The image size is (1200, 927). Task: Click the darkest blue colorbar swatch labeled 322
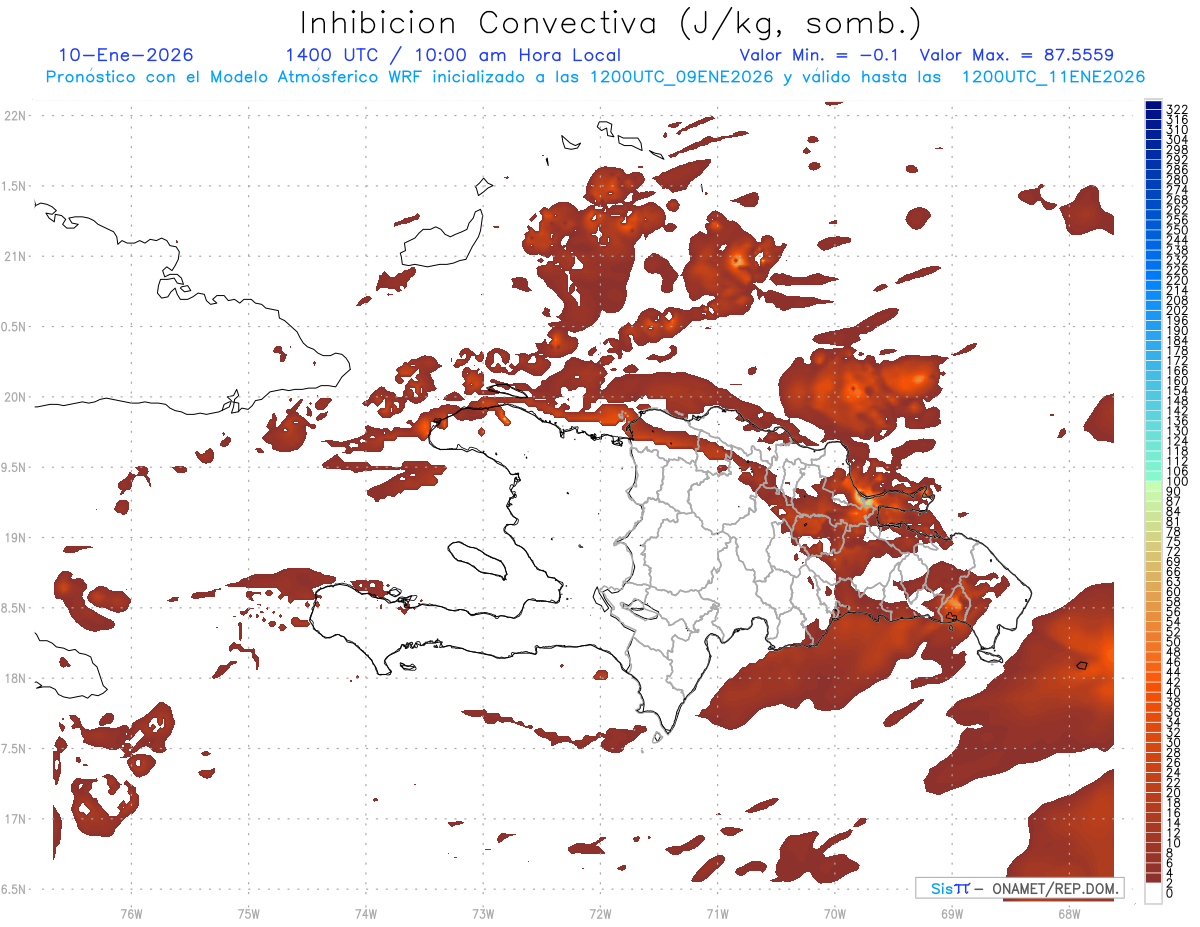(1153, 105)
